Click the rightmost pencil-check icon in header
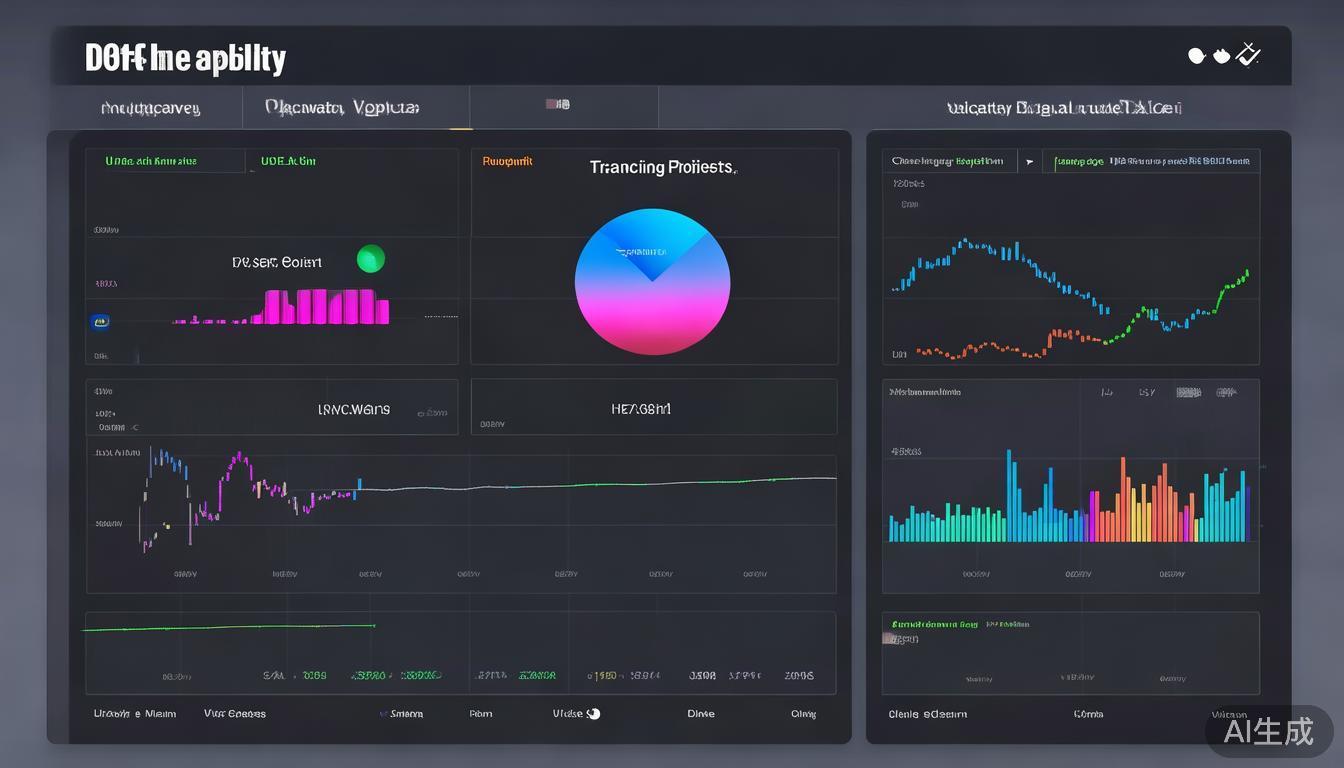The width and height of the screenshot is (1344, 768). coord(1248,54)
